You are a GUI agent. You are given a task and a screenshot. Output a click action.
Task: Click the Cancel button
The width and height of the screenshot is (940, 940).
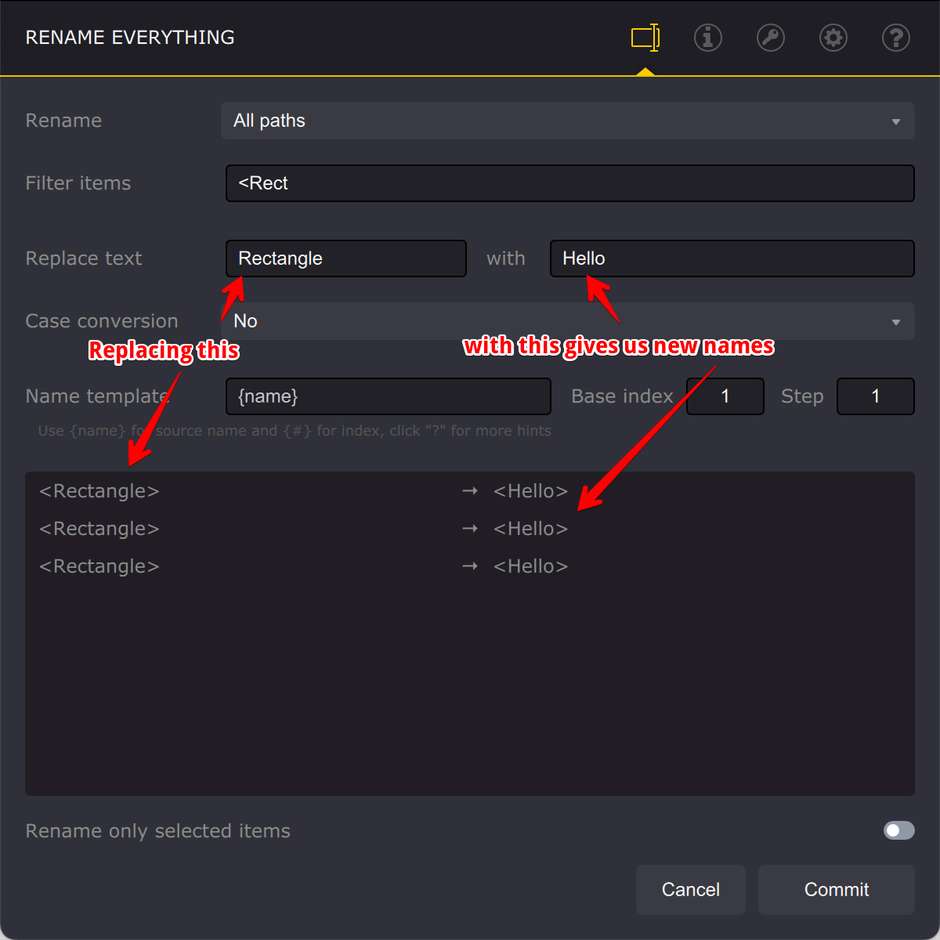[691, 889]
